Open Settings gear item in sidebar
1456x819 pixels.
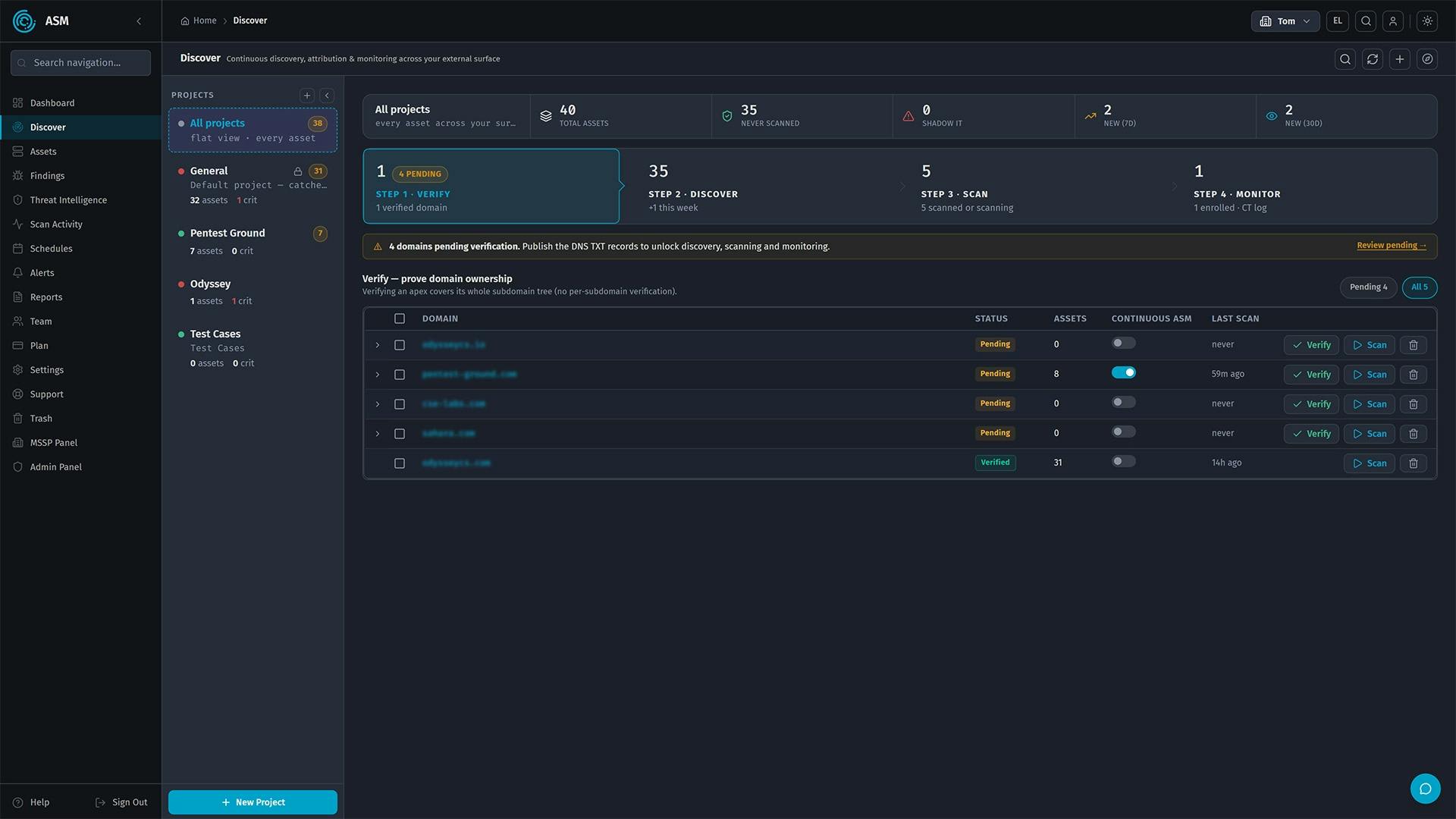[x=80, y=370]
